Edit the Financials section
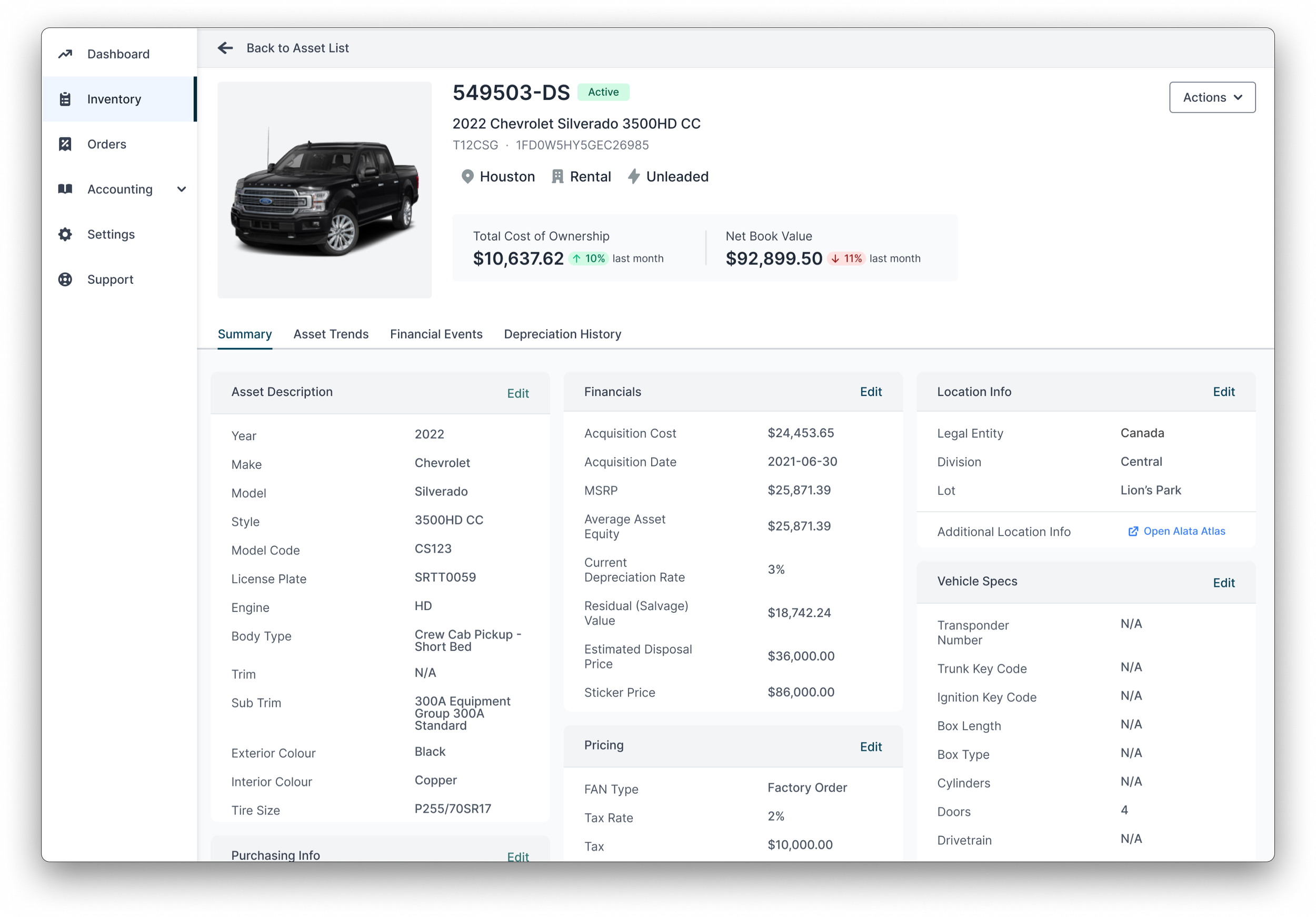 [x=870, y=392]
